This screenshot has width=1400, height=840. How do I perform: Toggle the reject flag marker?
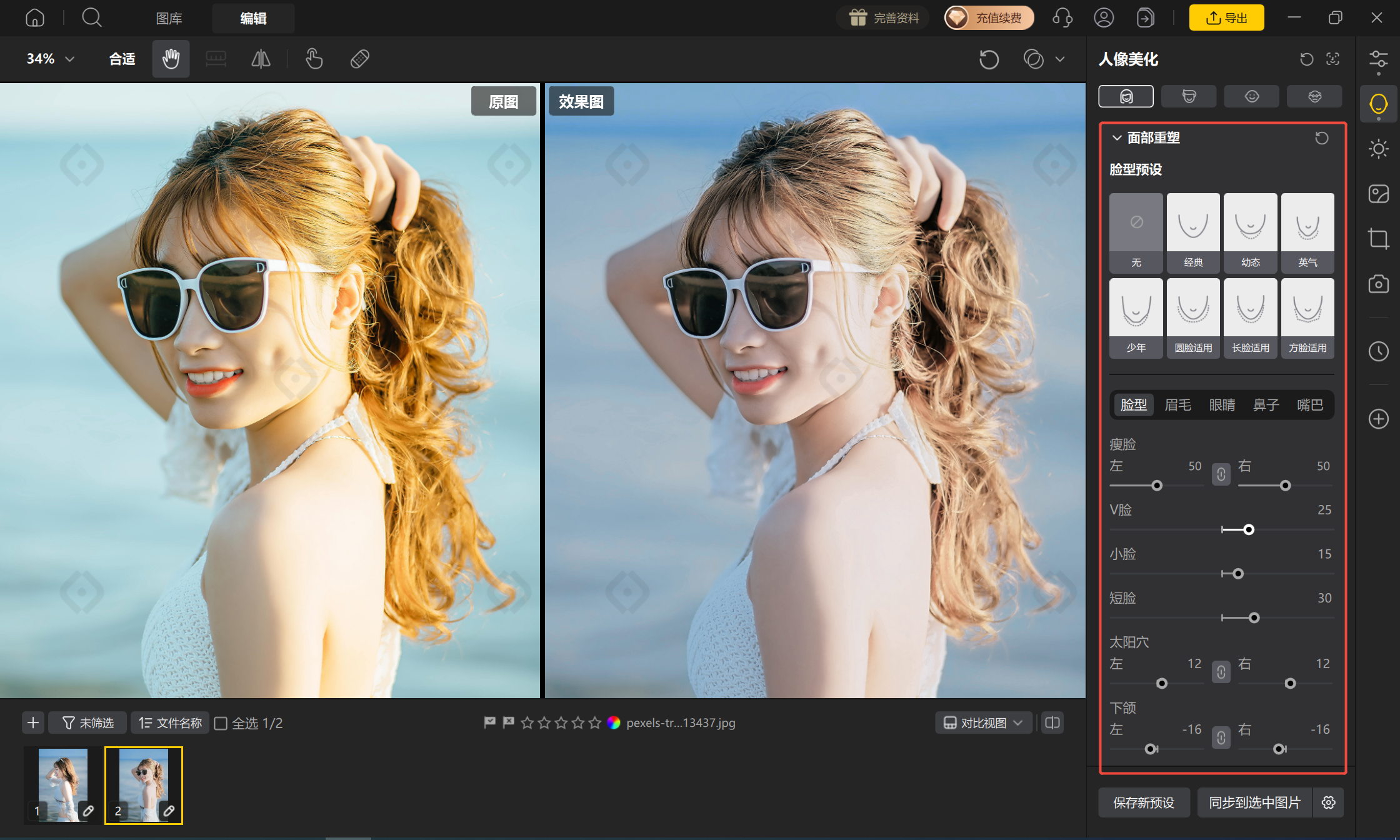[x=509, y=722]
